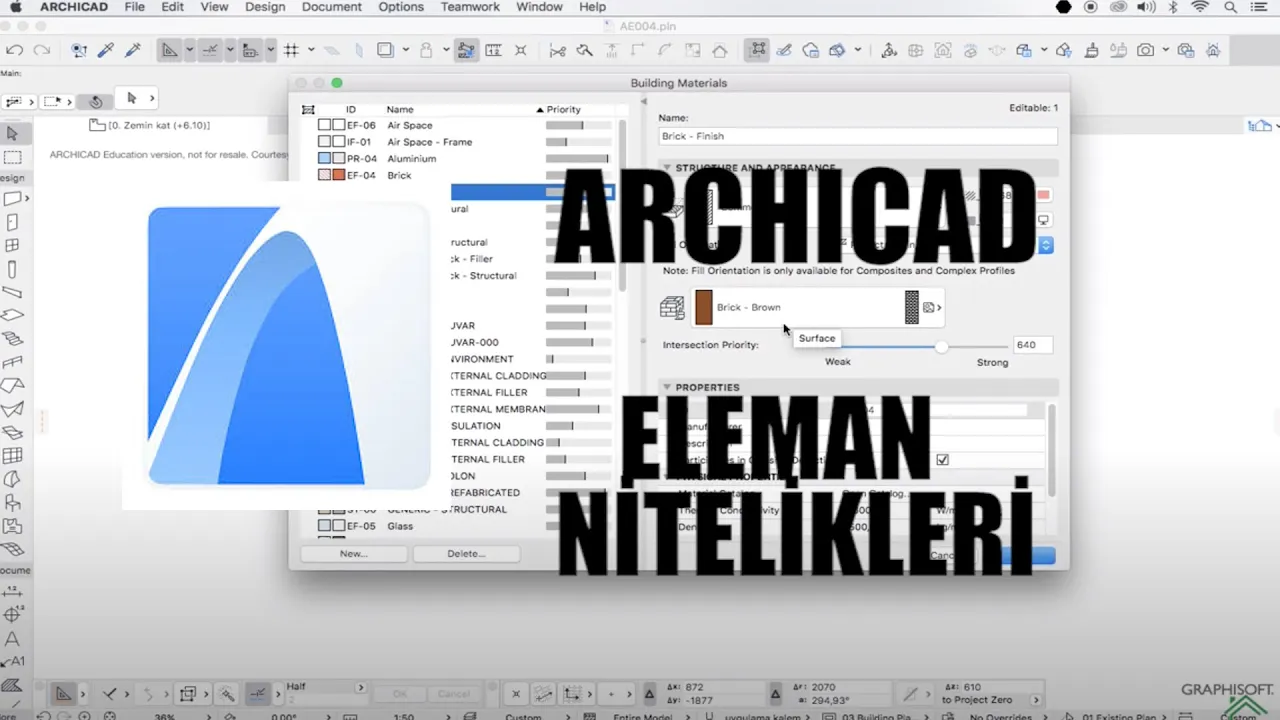
Task: Activate the Inject Parameters syringe icon
Action: tap(132, 50)
